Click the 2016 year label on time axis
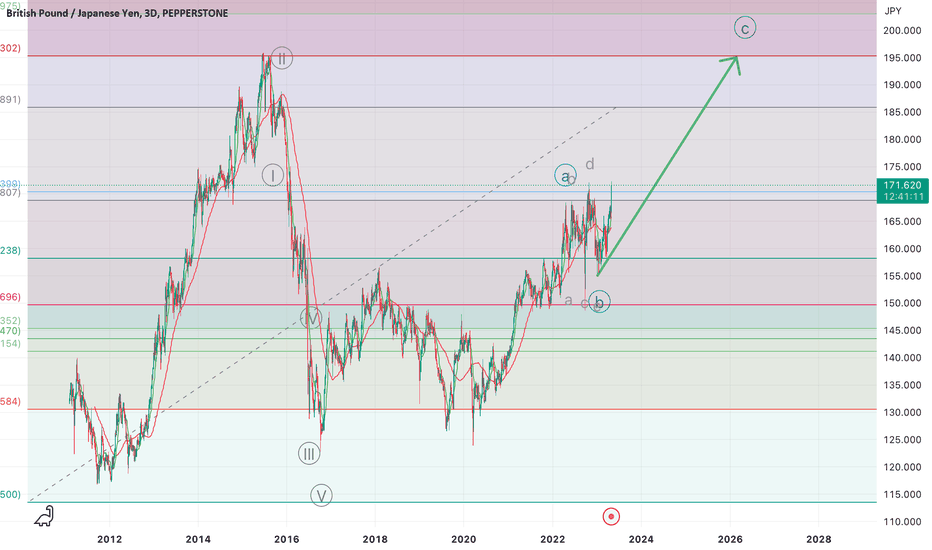The image size is (932, 550). [x=286, y=539]
